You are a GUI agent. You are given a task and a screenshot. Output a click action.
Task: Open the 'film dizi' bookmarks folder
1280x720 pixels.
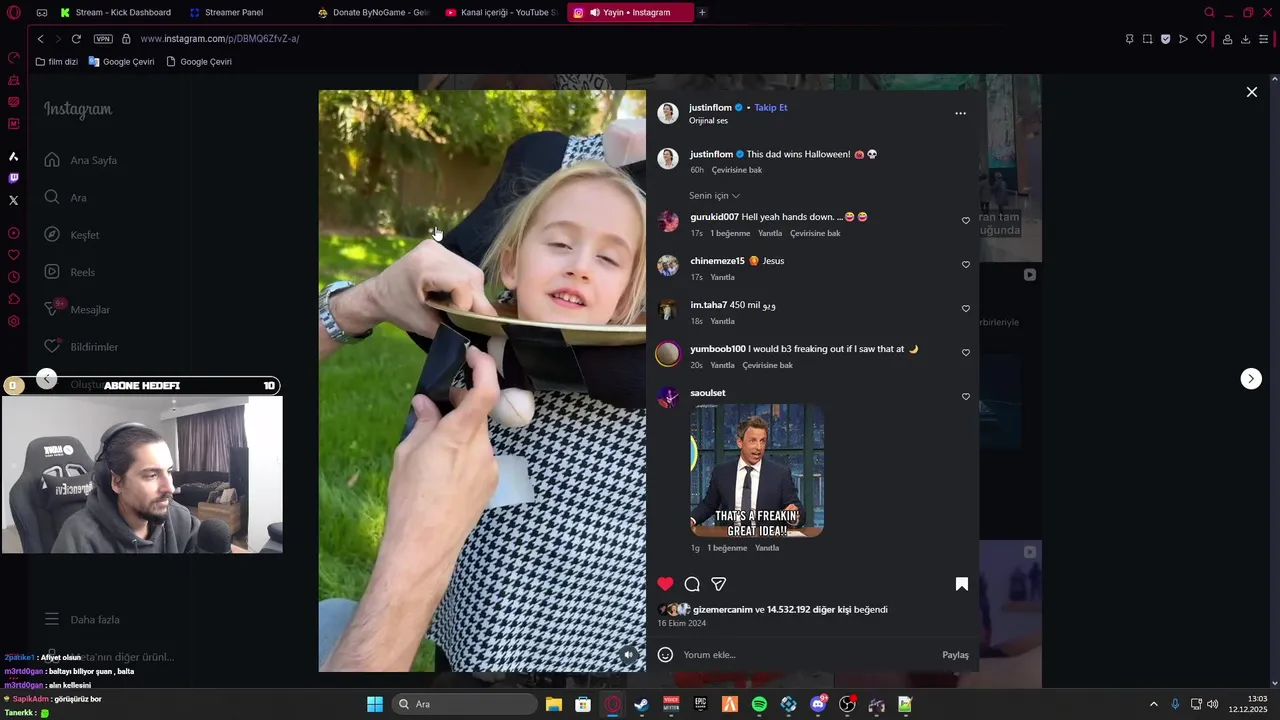[x=56, y=62]
